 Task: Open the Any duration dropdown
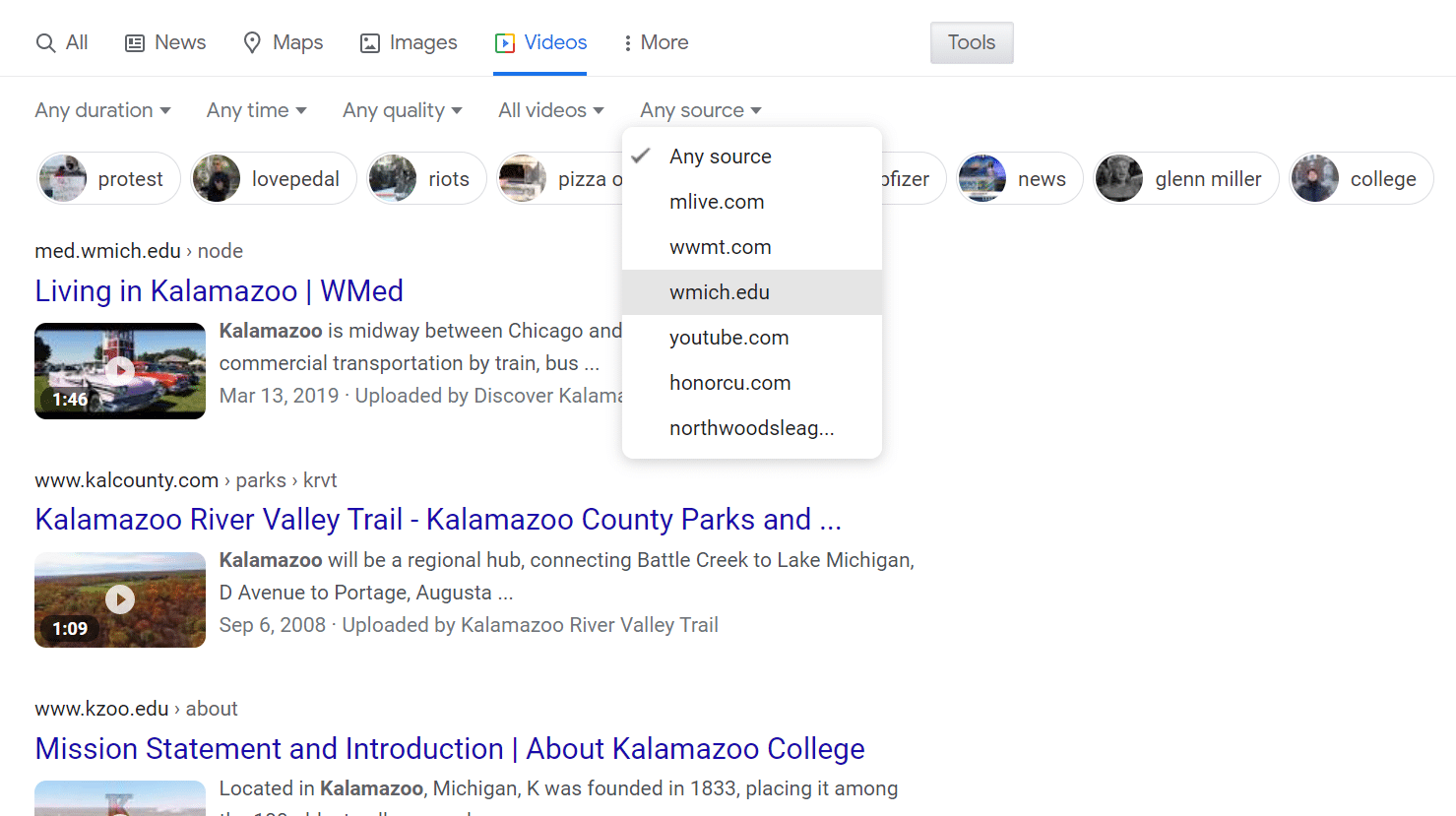click(x=102, y=110)
